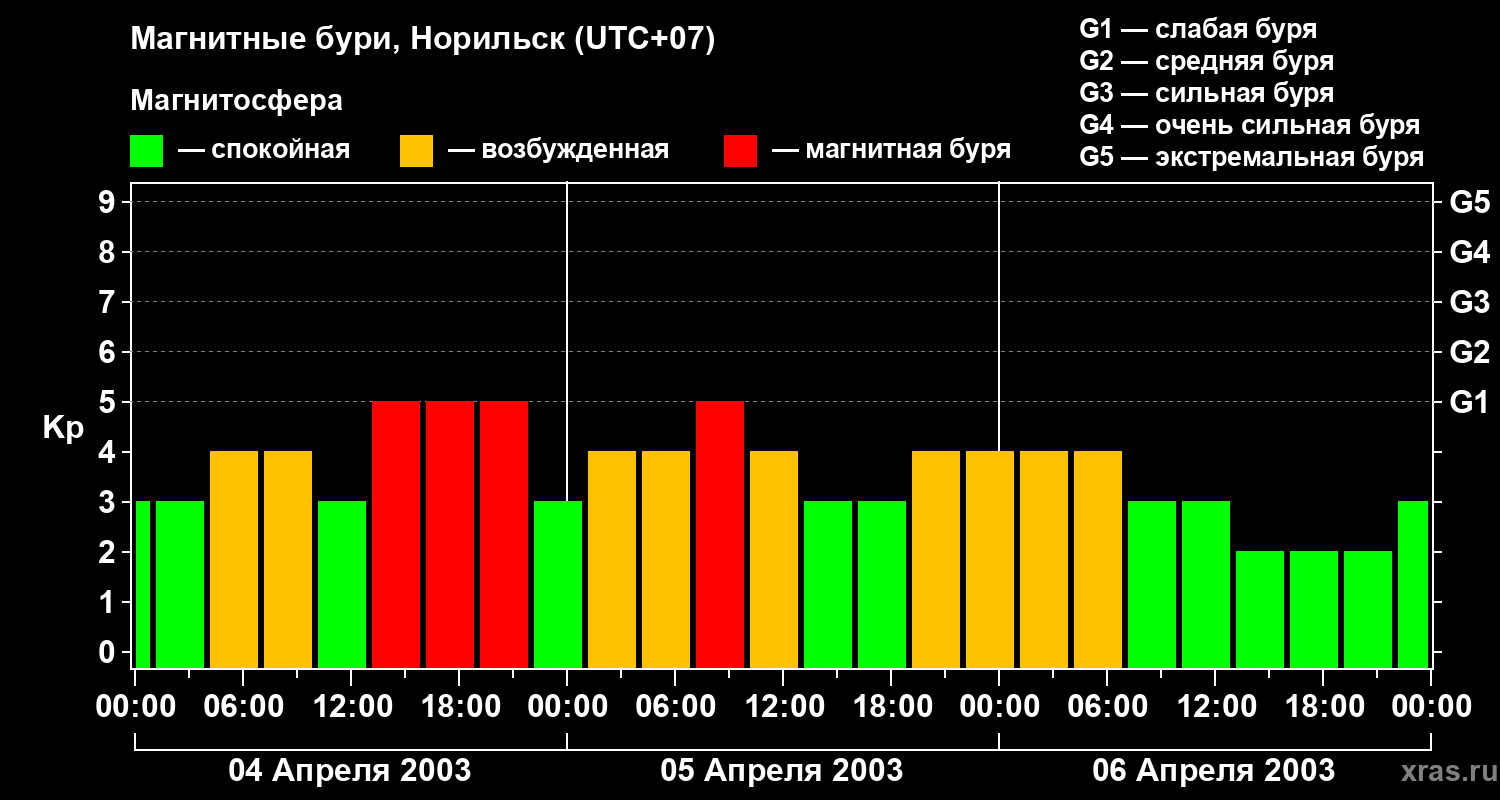
Task: Click the G2 mark on right axis
Action: click(1470, 352)
